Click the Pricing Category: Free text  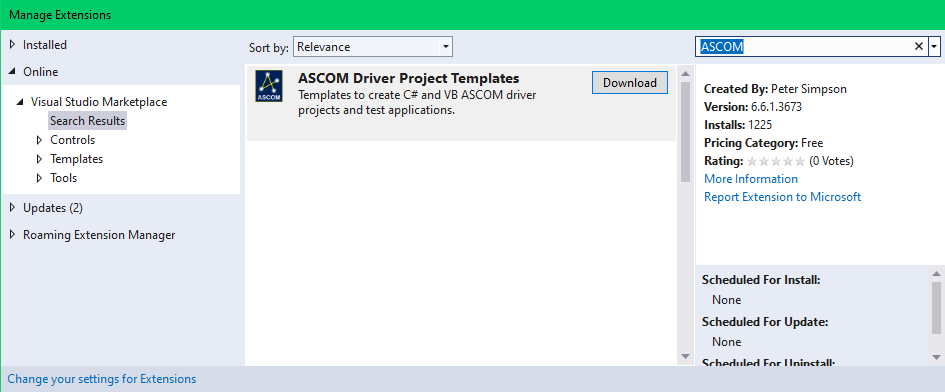[x=763, y=143]
